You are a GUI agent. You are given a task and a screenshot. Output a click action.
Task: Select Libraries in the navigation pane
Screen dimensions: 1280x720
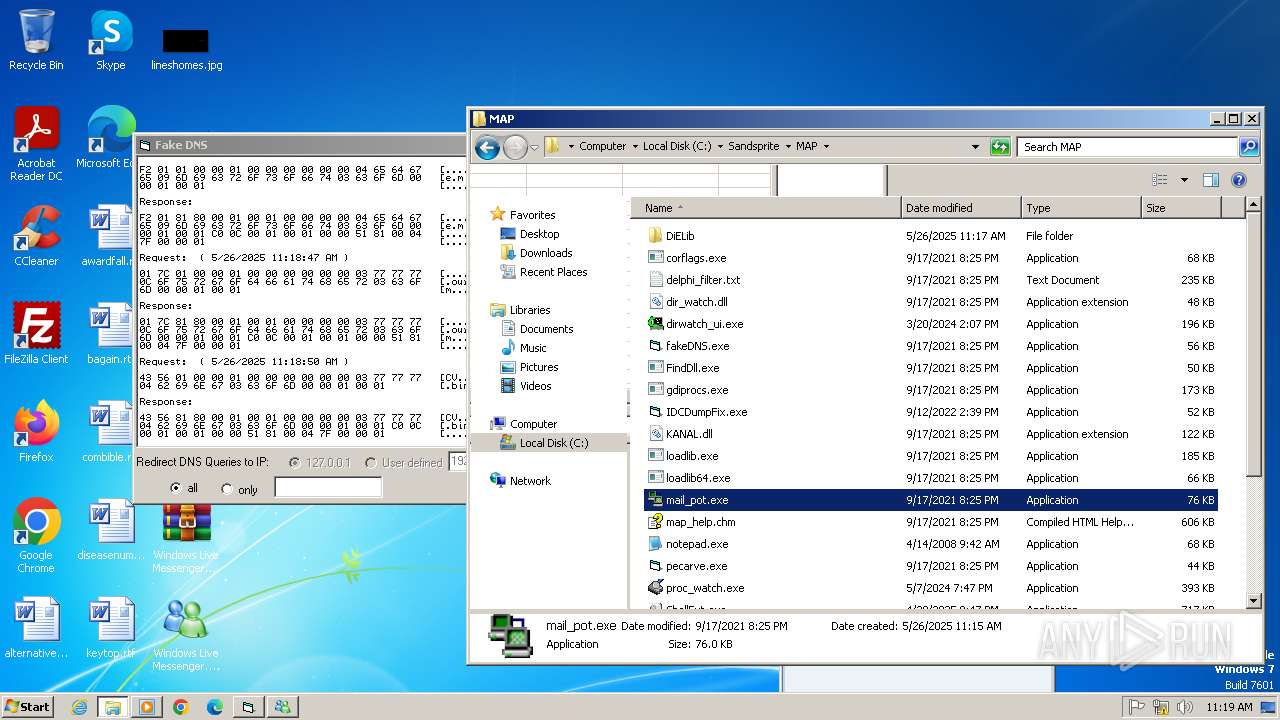530,310
